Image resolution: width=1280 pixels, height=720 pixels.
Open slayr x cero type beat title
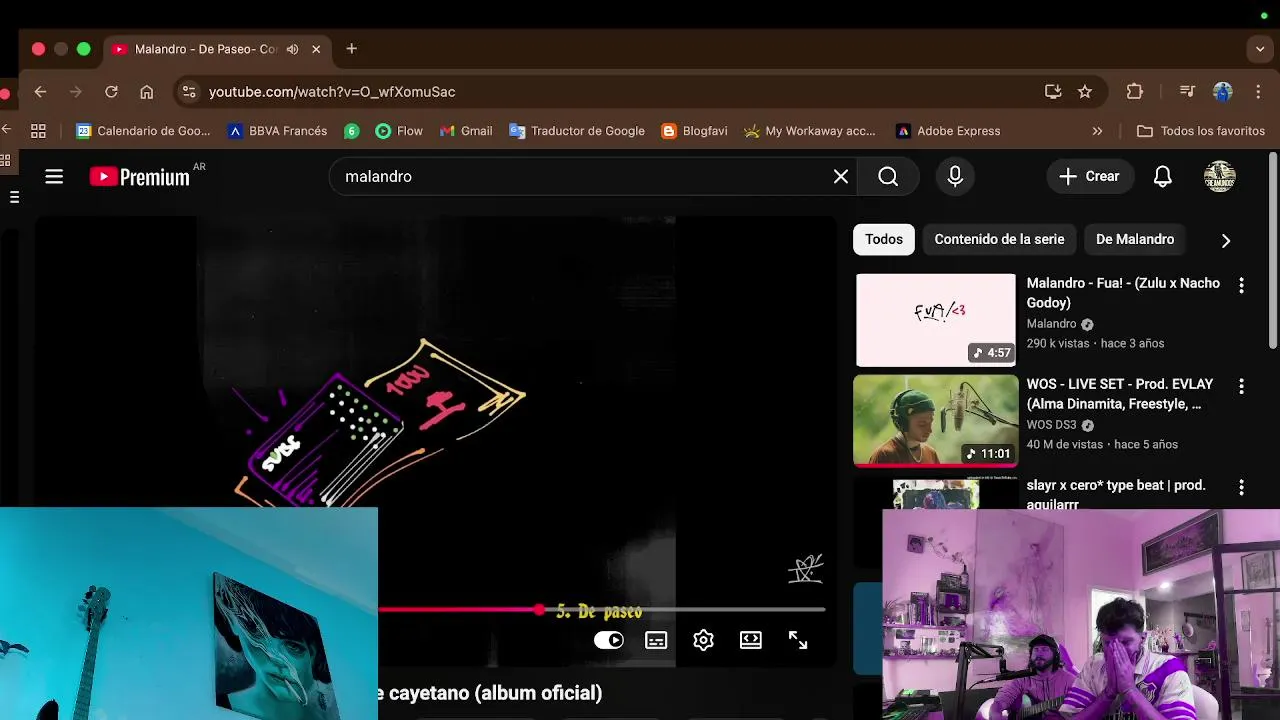click(1116, 493)
